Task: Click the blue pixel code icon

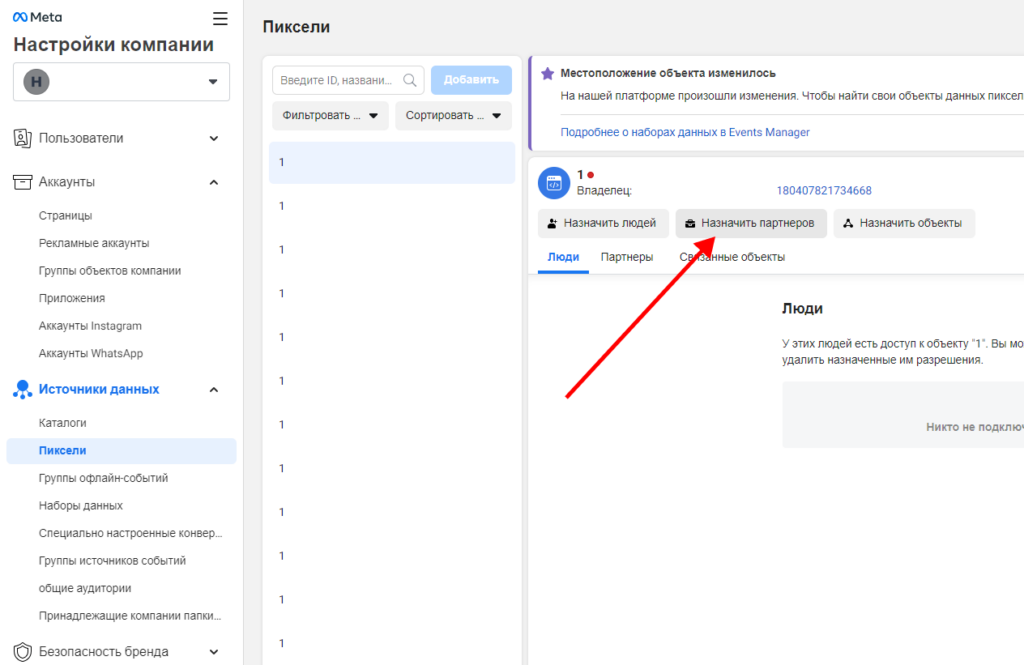Action: click(553, 183)
